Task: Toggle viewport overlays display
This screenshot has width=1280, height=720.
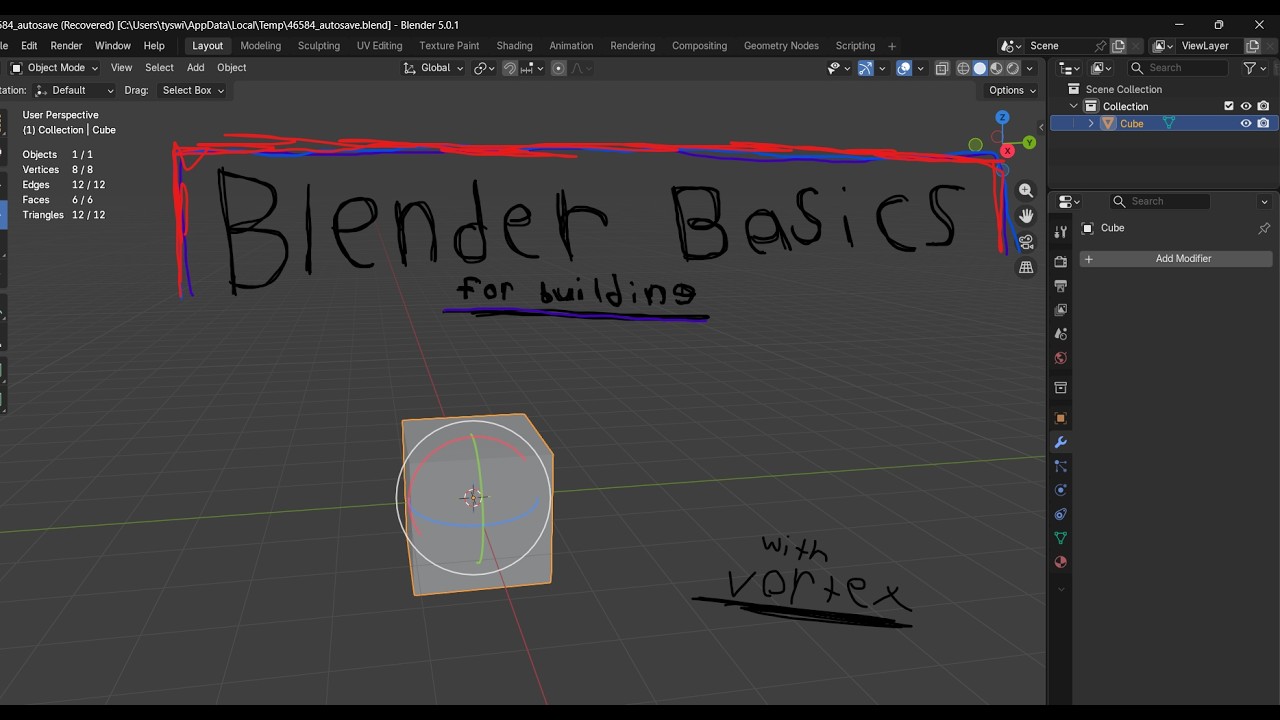Action: 904,68
